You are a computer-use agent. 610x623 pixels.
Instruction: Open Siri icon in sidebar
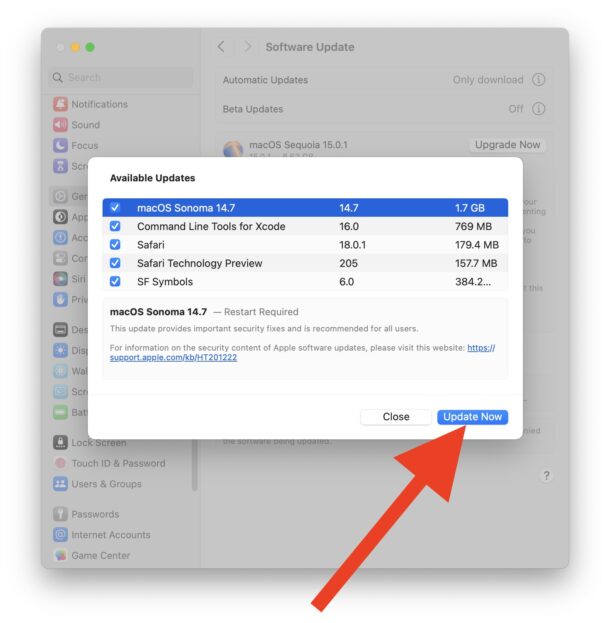[60, 279]
